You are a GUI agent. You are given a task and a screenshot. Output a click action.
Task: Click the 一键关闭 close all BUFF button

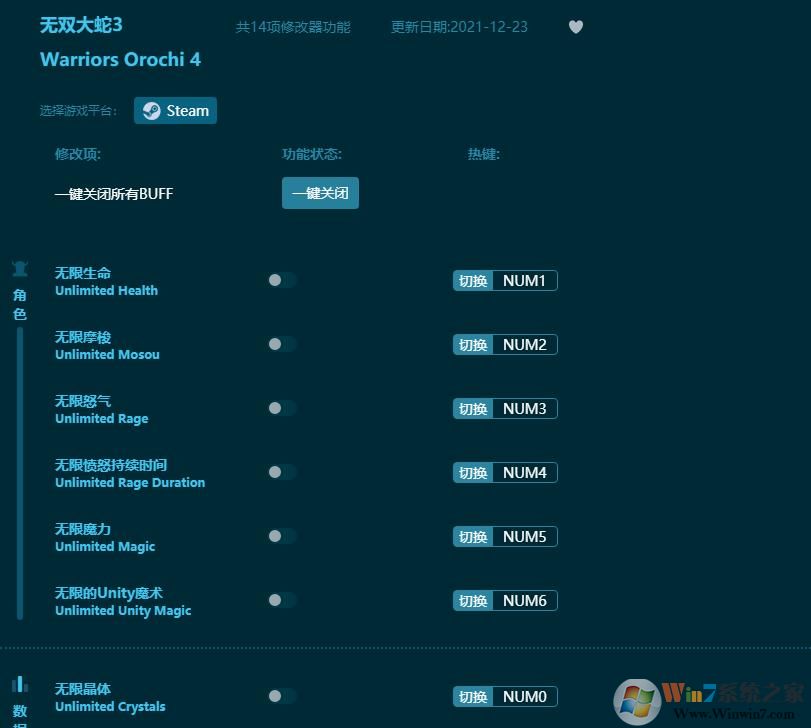[x=320, y=193]
